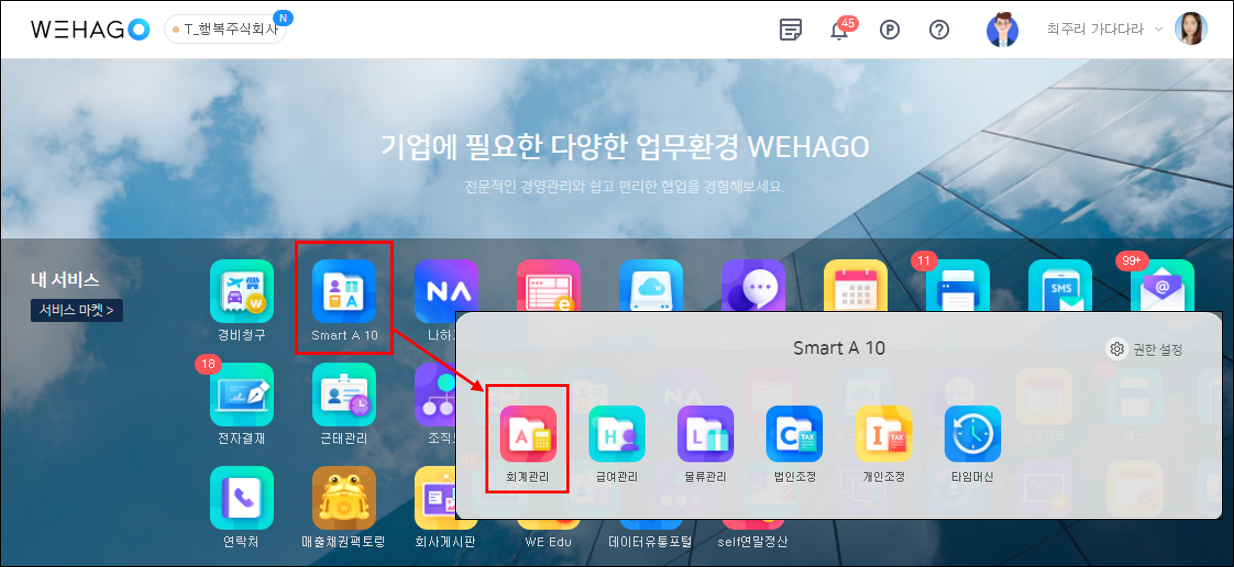1234x567 pixels.
Task: Open the 회계관리 accounting app icon
Action: 528,433
